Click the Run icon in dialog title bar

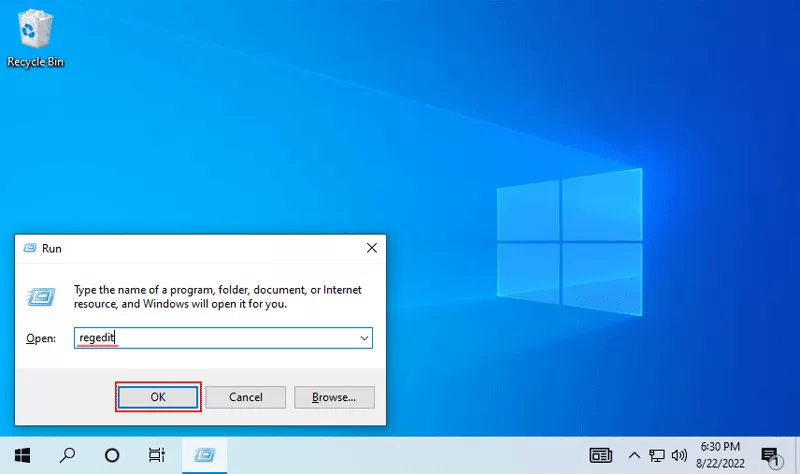30,248
